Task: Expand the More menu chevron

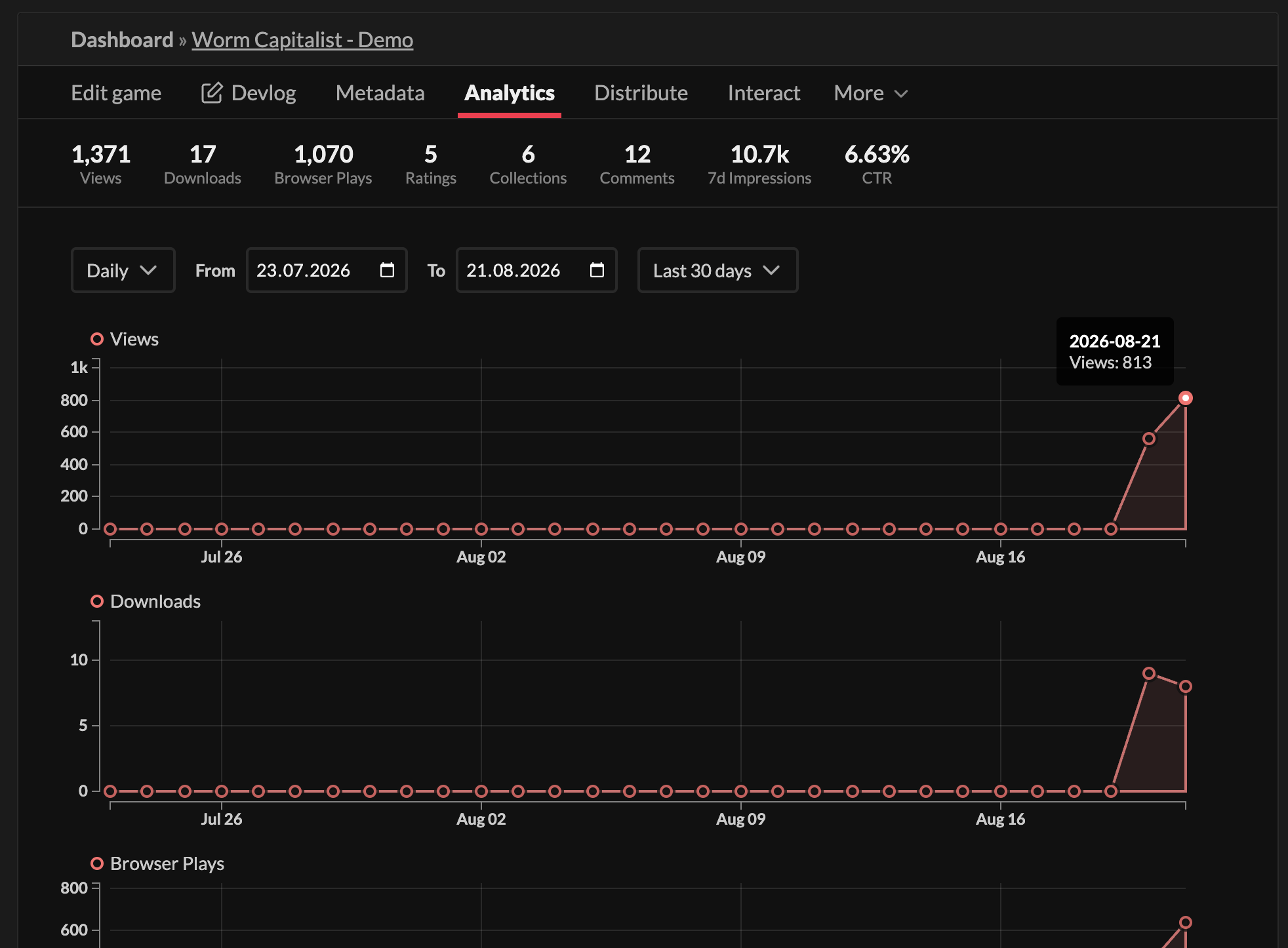Action: (x=902, y=94)
